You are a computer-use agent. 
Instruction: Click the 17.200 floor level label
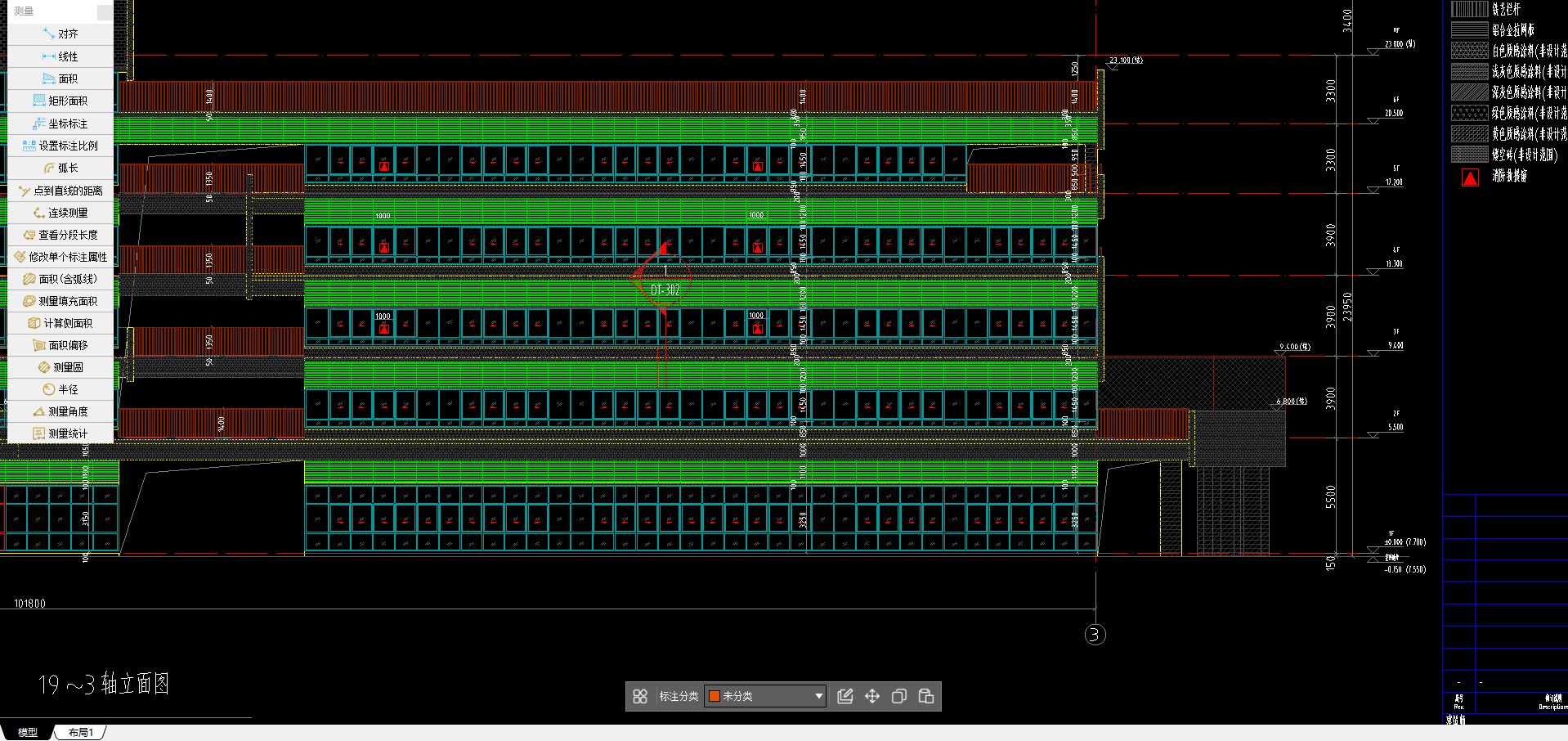click(x=1394, y=182)
